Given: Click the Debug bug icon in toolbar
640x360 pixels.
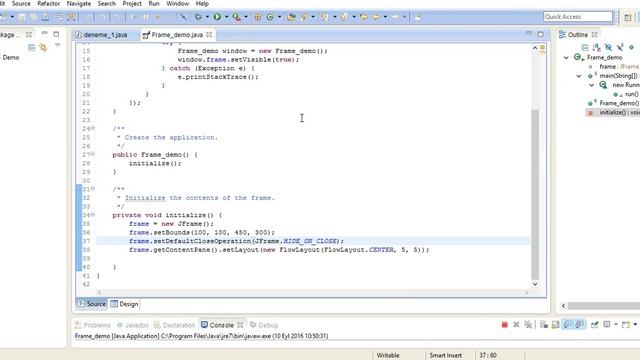Looking at the screenshot, I should (x=198, y=17).
